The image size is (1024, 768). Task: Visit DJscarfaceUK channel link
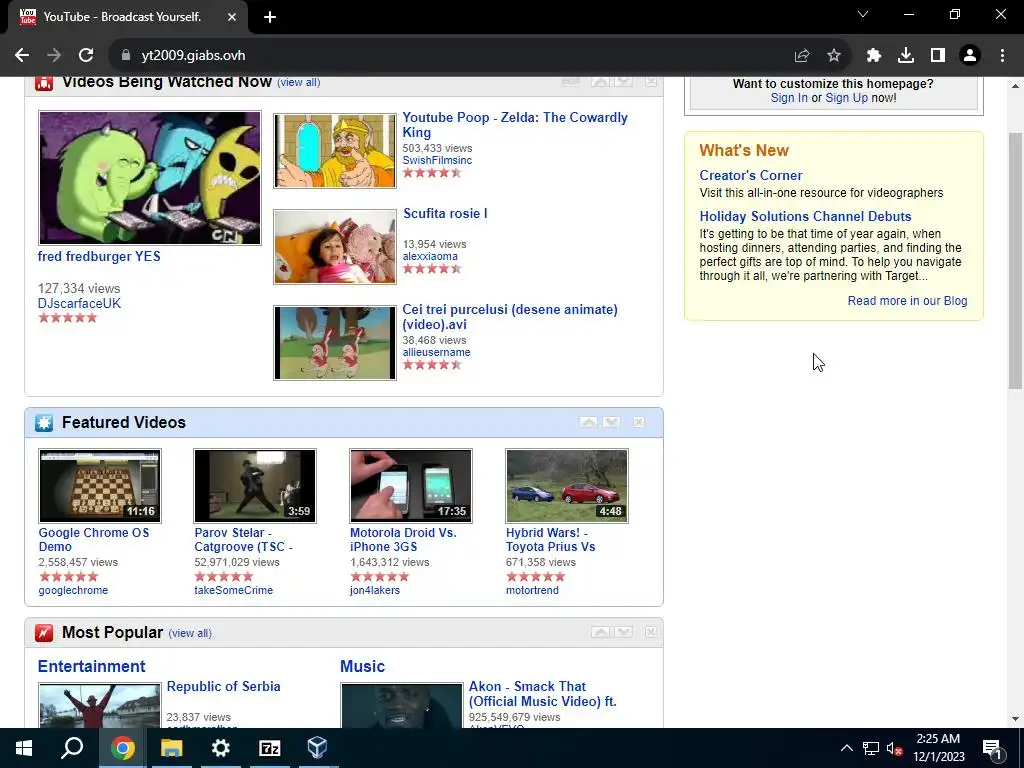click(79, 304)
